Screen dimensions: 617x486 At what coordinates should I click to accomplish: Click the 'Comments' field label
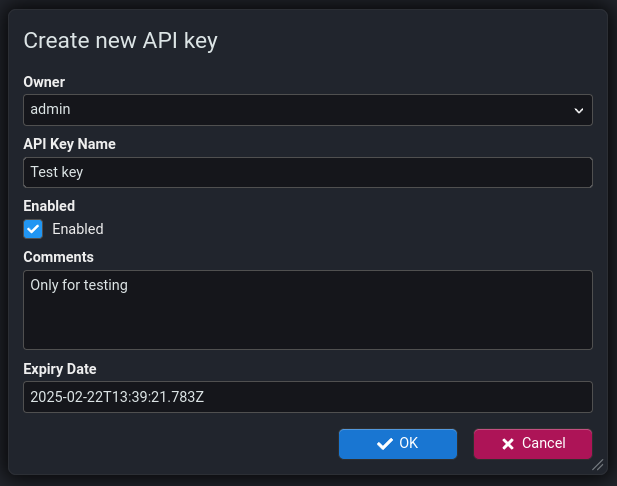point(58,257)
